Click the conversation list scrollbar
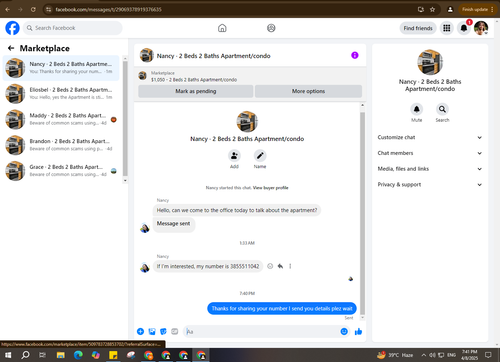Screen dimensions: 500x362 125,118
